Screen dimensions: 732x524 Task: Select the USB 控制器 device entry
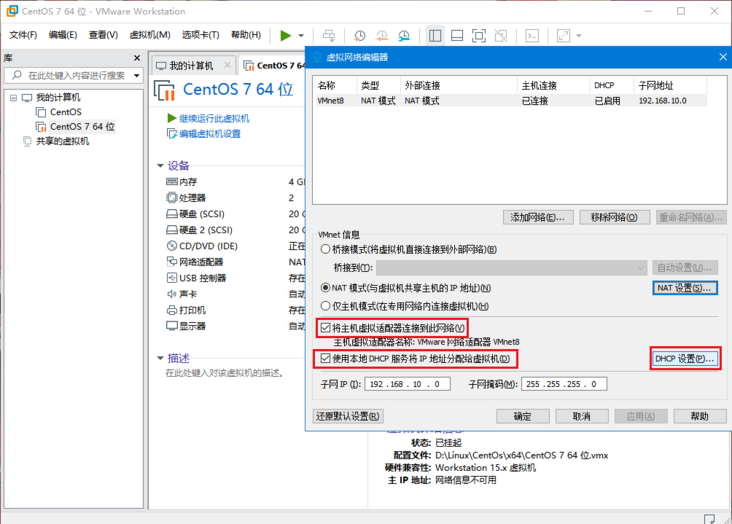[x=203, y=278]
